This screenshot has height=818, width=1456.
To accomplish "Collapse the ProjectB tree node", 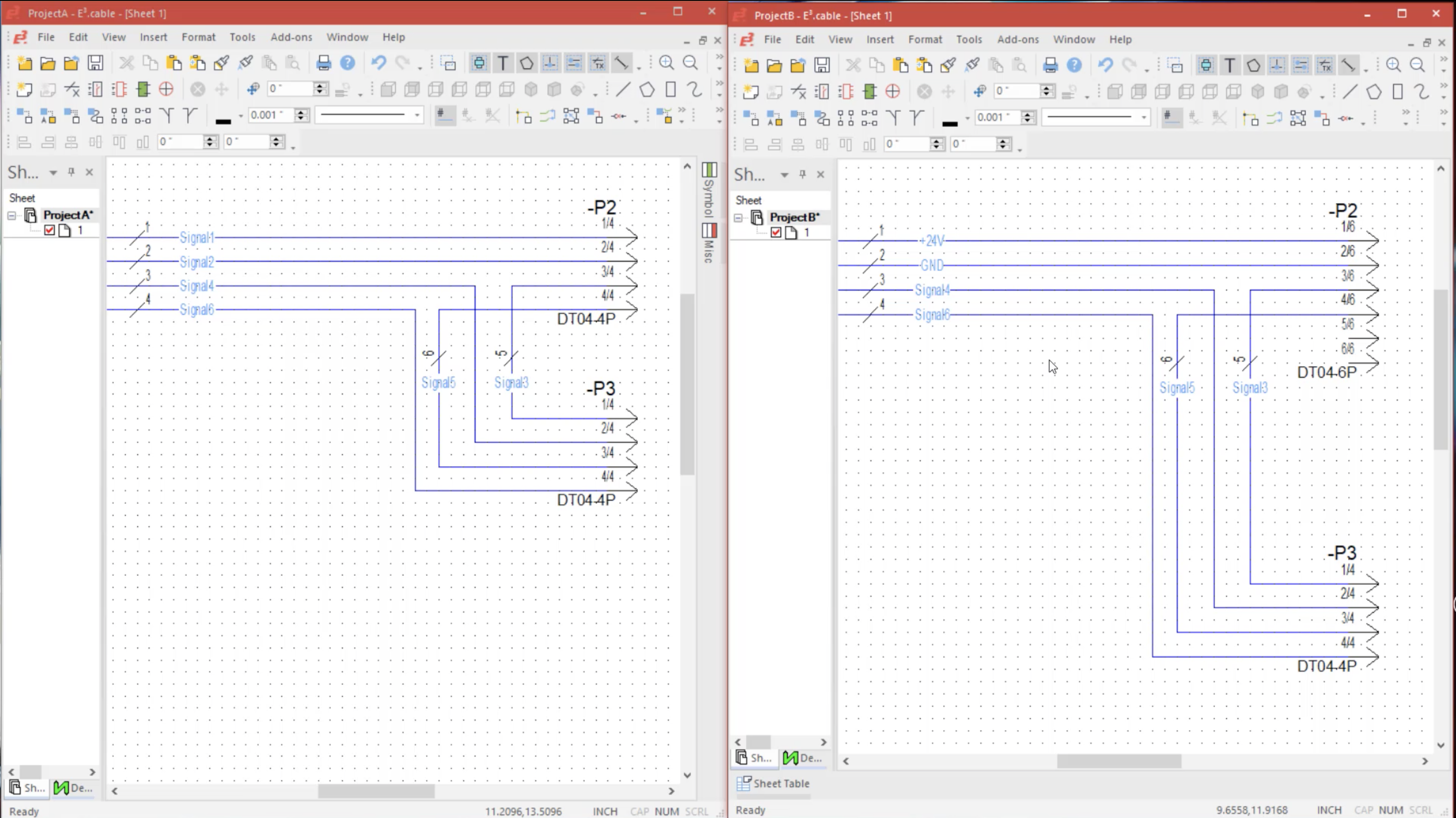I will (738, 217).
